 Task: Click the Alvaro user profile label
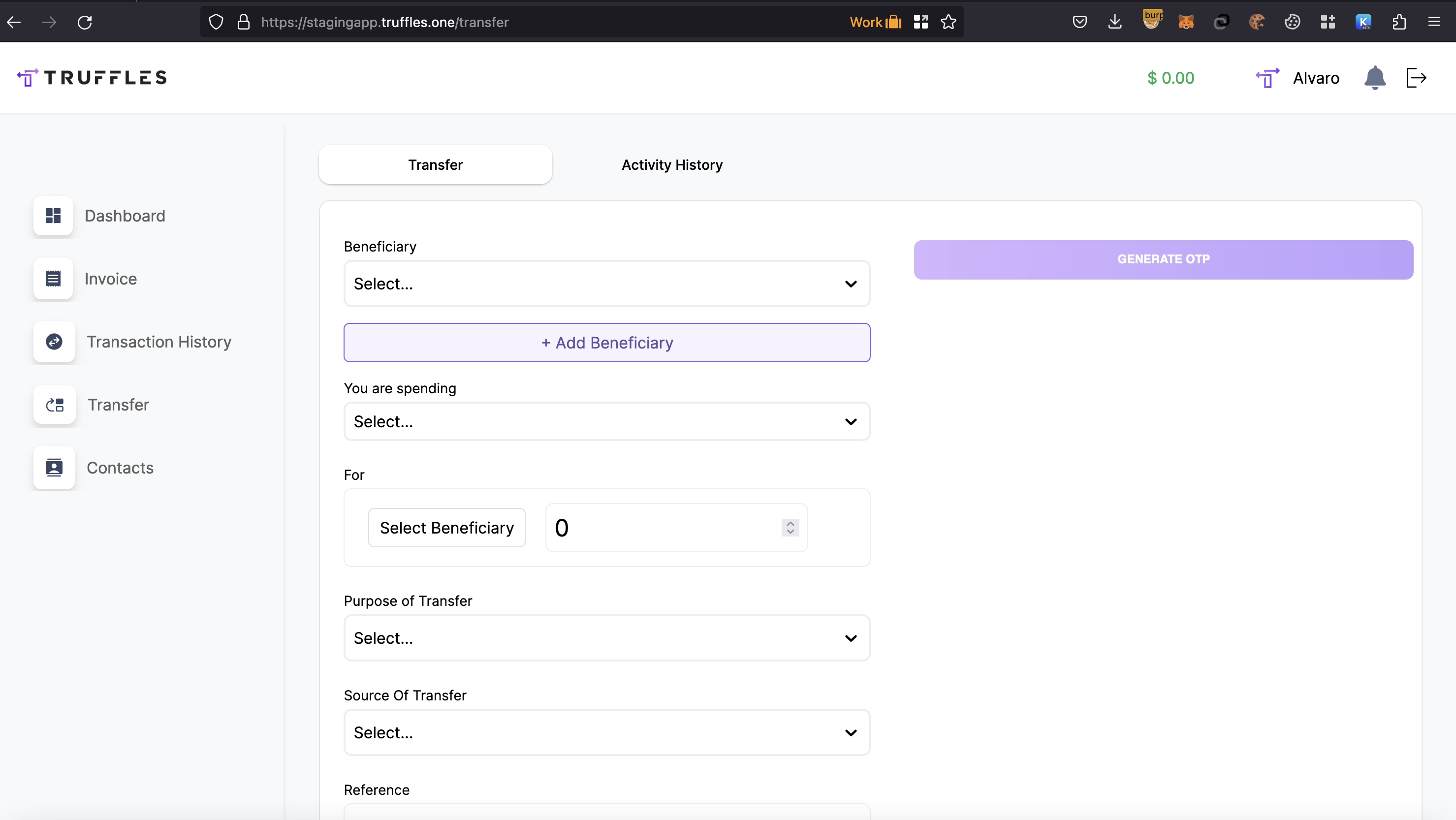point(1317,78)
